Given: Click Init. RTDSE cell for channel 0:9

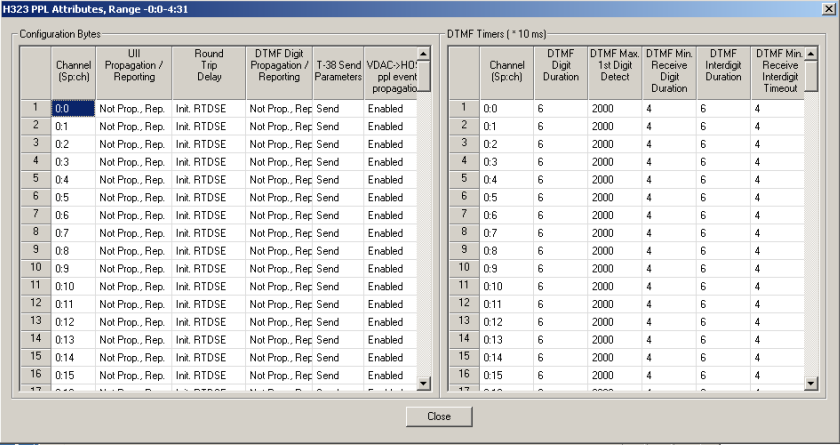Looking at the screenshot, I should coord(208,268).
